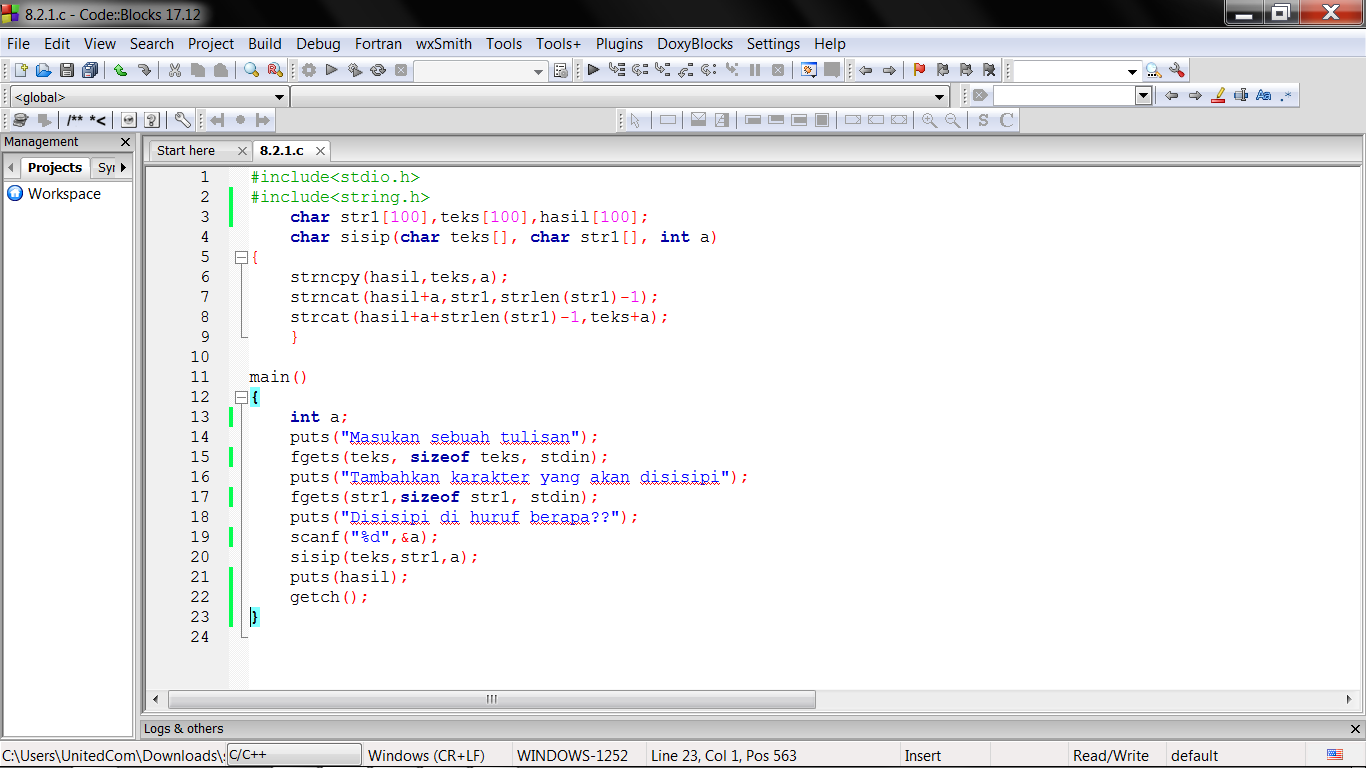Collapse fold marker on line 12
Screen dimensions: 1366x768
241,397
